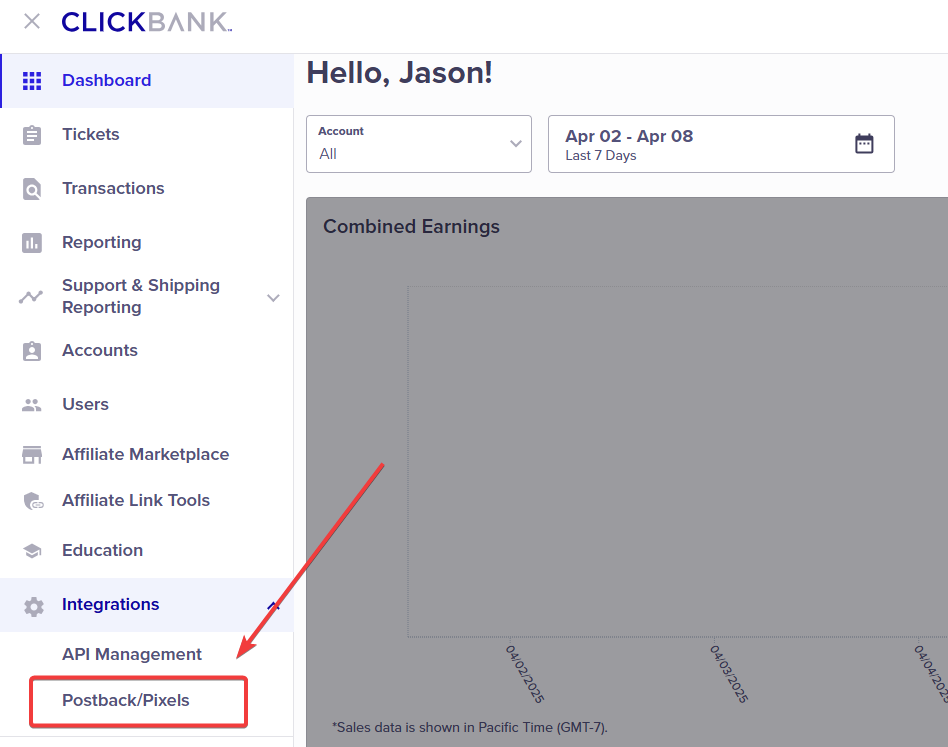The height and width of the screenshot is (747, 948).
Task: Click the Hello, Jason! greeting
Action: pos(400,73)
